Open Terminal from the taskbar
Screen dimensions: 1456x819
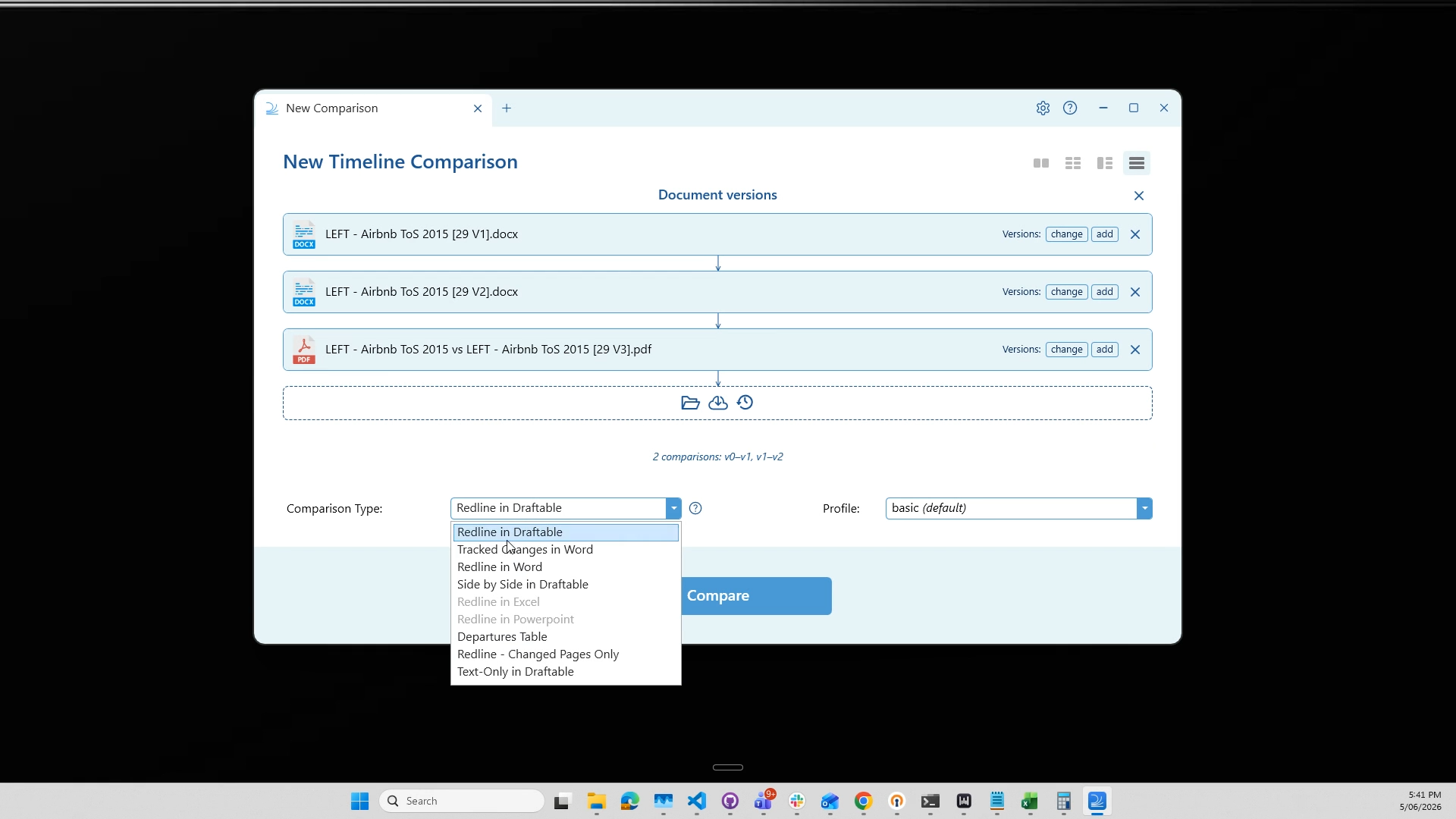tap(930, 802)
